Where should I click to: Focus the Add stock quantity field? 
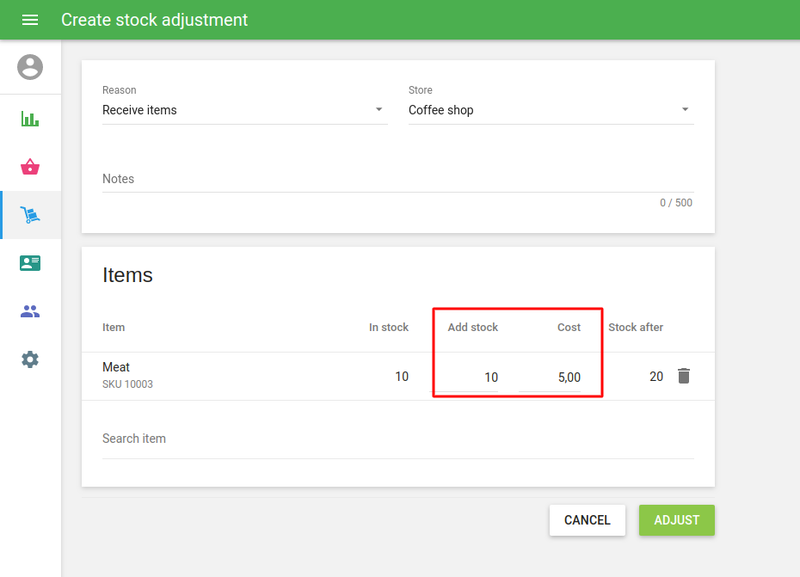pos(470,377)
